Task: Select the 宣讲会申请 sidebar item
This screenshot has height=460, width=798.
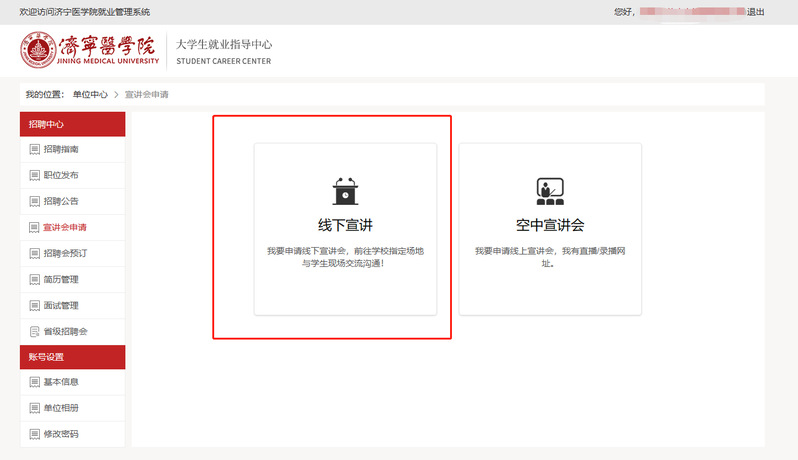Action: pyautogui.click(x=64, y=227)
